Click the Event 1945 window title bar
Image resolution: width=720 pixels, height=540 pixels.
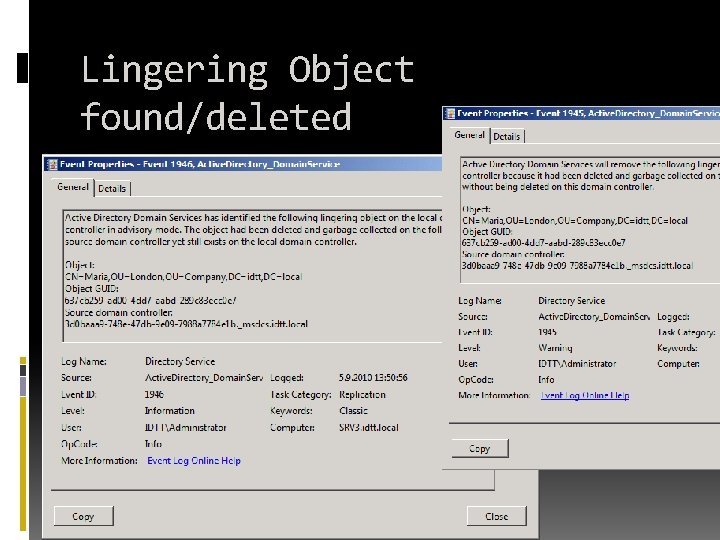pos(581,113)
